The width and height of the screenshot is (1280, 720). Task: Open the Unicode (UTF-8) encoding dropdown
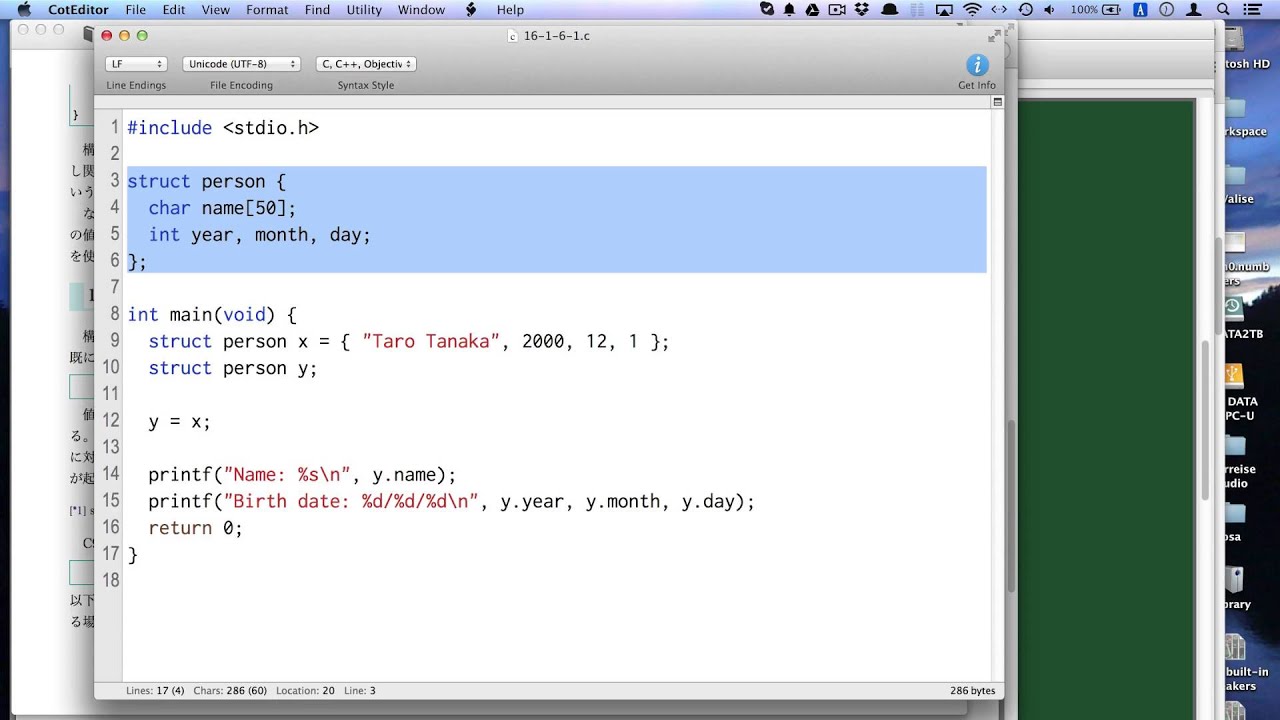(x=241, y=64)
